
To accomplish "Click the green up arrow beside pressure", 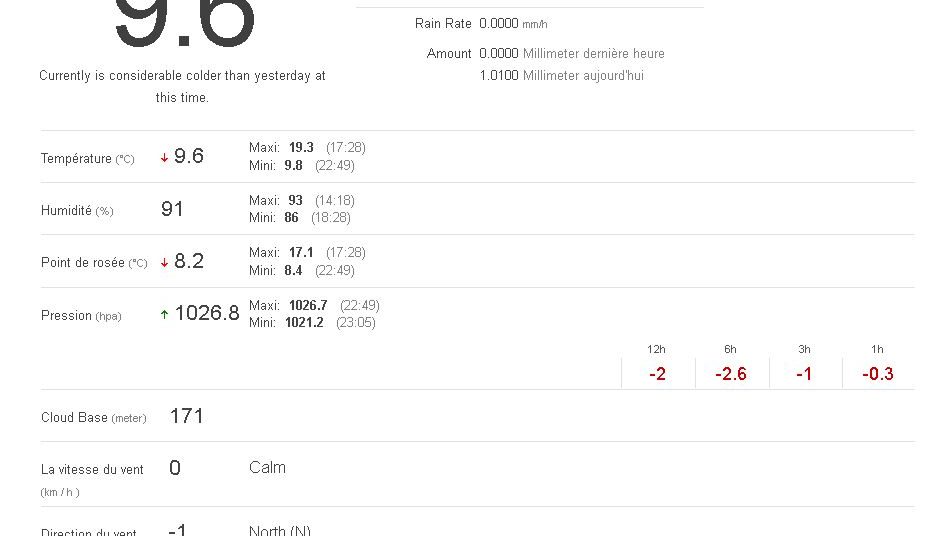I will pyautogui.click(x=164, y=314).
